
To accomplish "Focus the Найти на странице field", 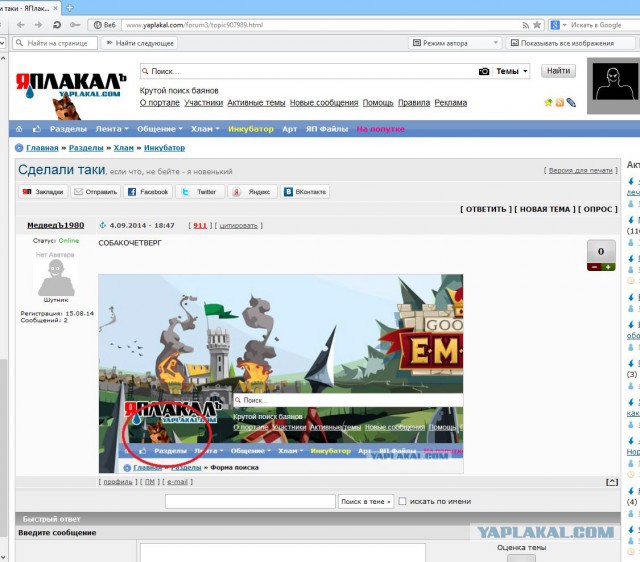I will [55, 43].
